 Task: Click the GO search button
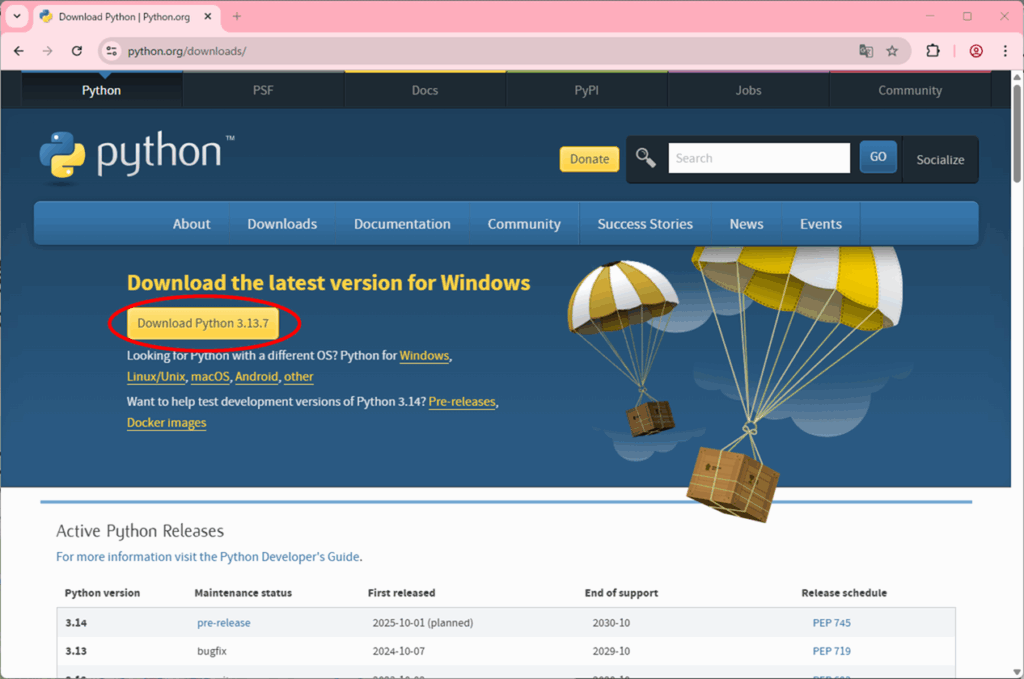[878, 157]
